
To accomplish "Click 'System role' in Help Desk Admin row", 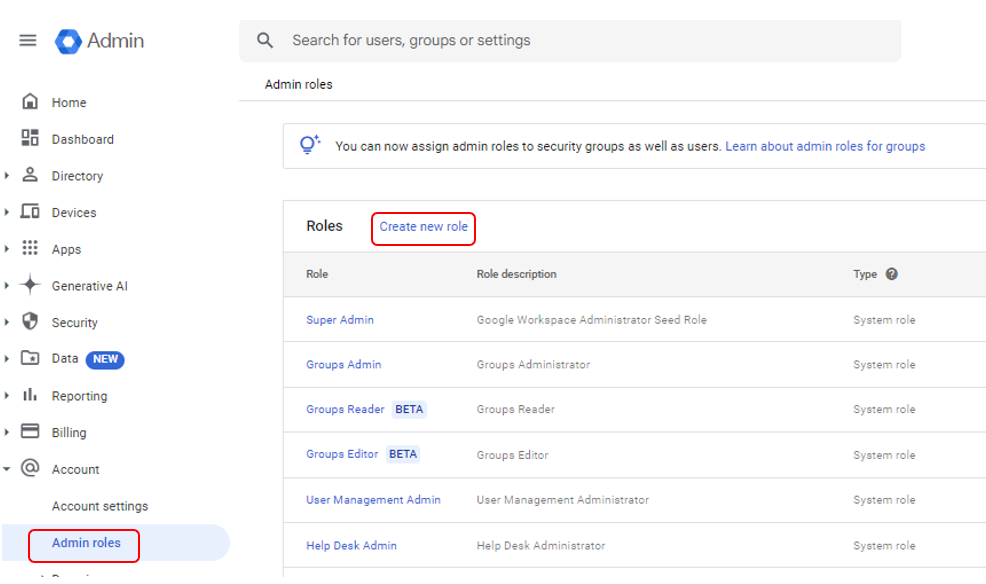I will pyautogui.click(x=884, y=546).
